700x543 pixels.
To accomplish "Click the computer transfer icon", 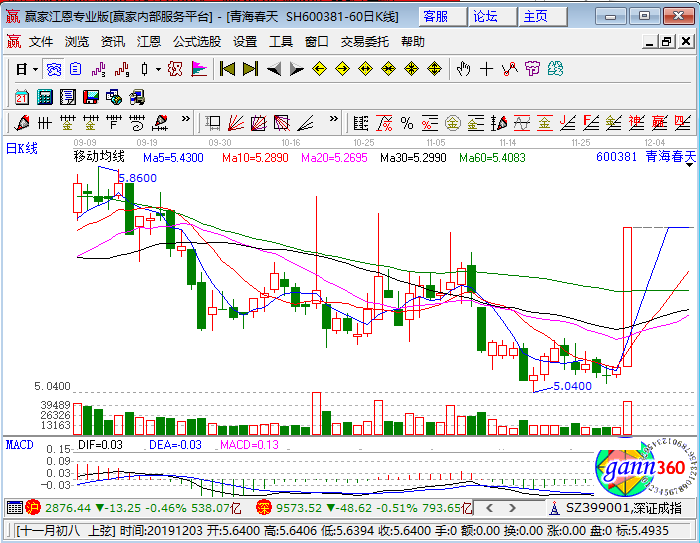I will [137, 97].
